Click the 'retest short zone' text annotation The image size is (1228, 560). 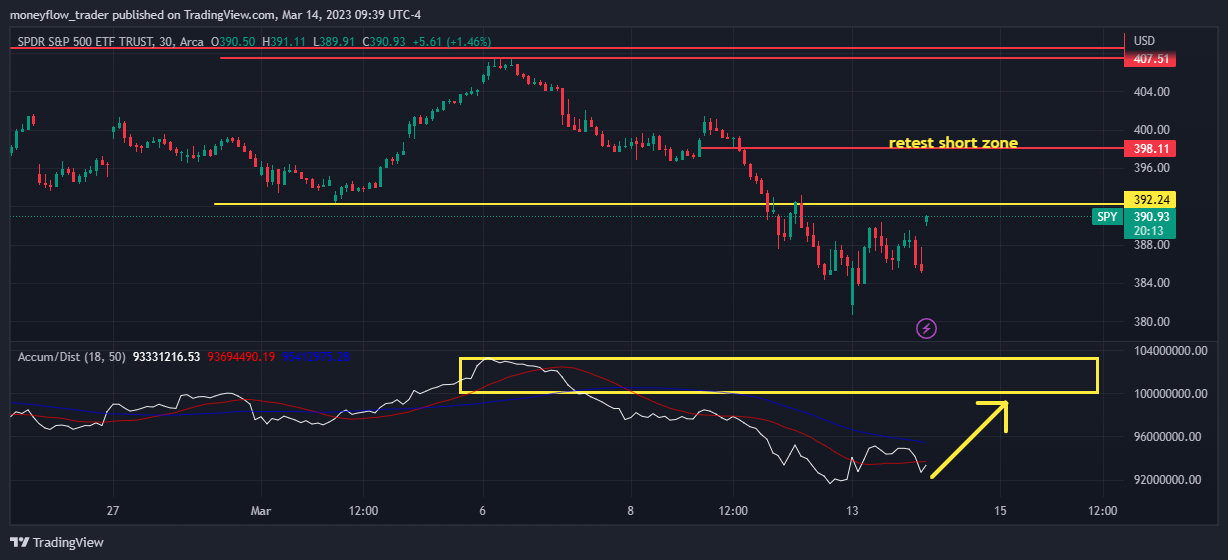click(x=953, y=143)
